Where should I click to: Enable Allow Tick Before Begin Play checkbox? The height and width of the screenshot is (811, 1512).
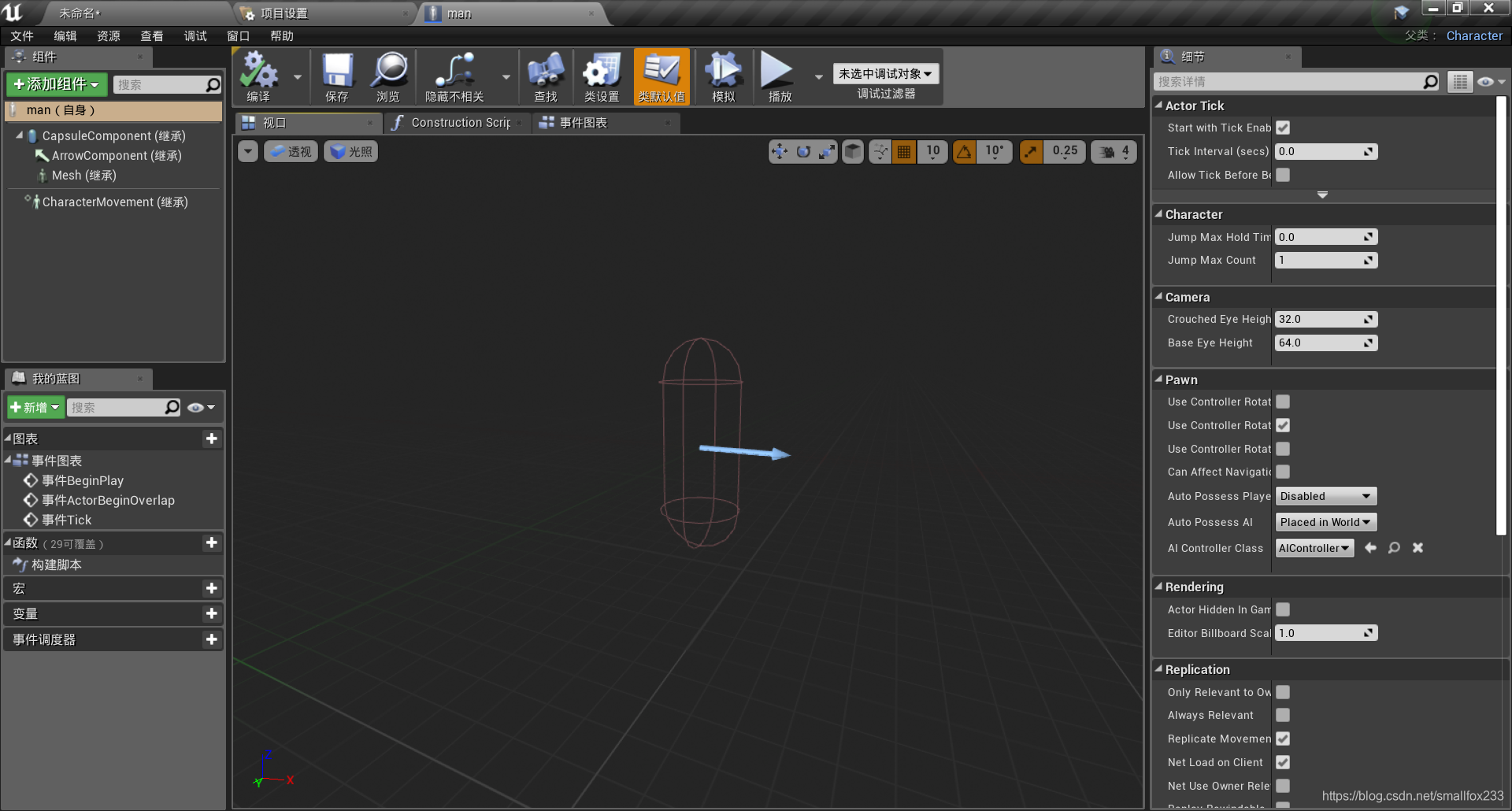[1283, 175]
